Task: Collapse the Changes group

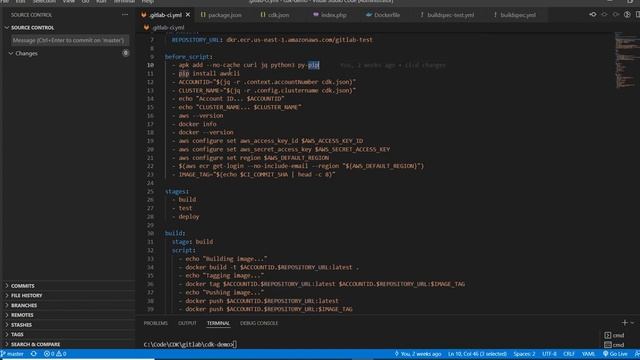Action: 11,53
